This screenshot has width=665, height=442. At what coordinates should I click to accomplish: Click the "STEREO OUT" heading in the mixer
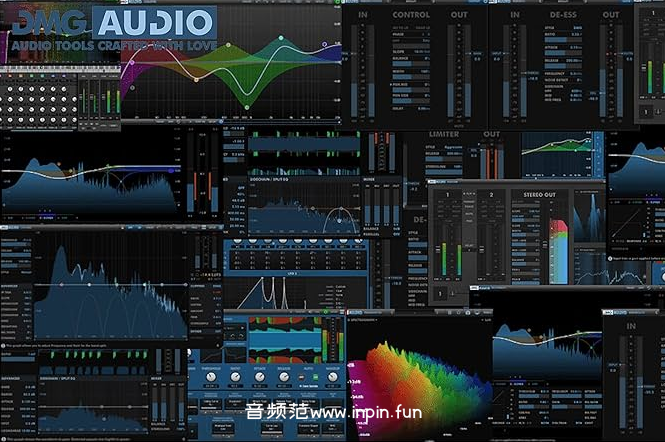539,195
